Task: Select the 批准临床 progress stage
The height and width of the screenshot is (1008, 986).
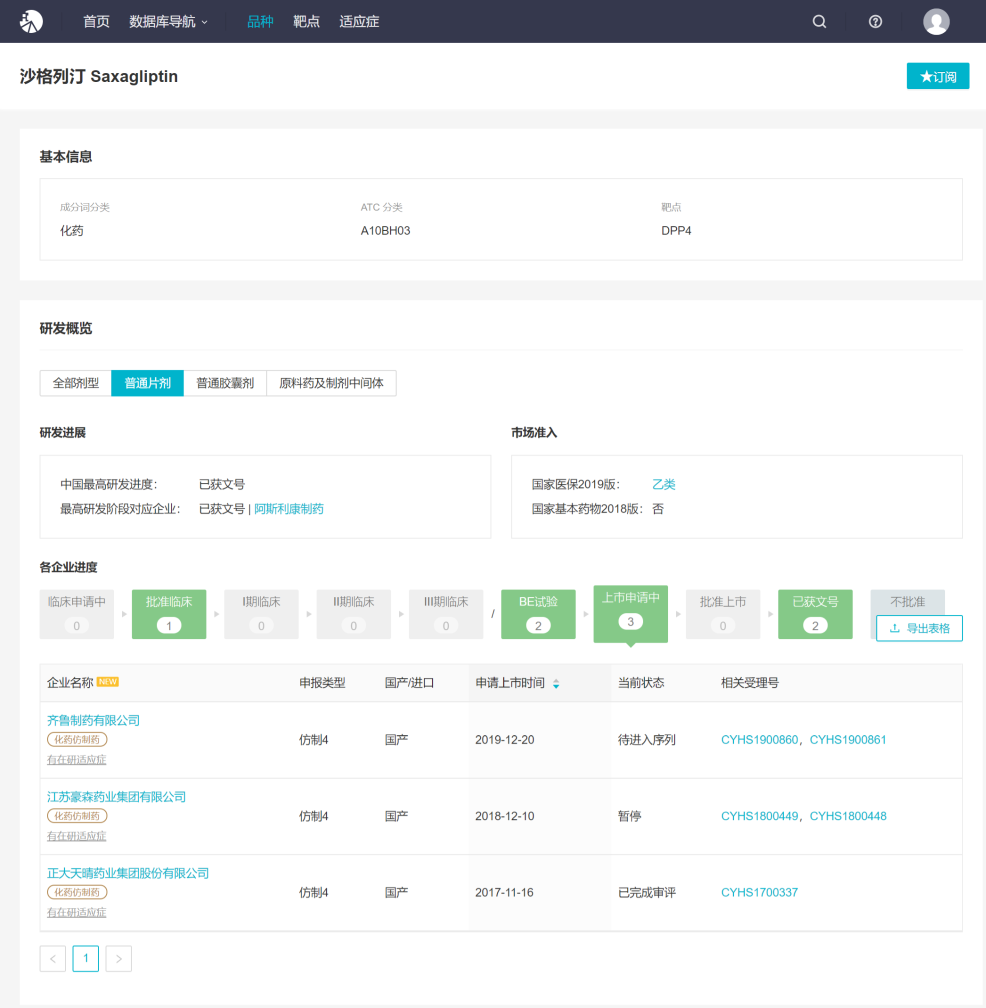Action: coord(169,613)
